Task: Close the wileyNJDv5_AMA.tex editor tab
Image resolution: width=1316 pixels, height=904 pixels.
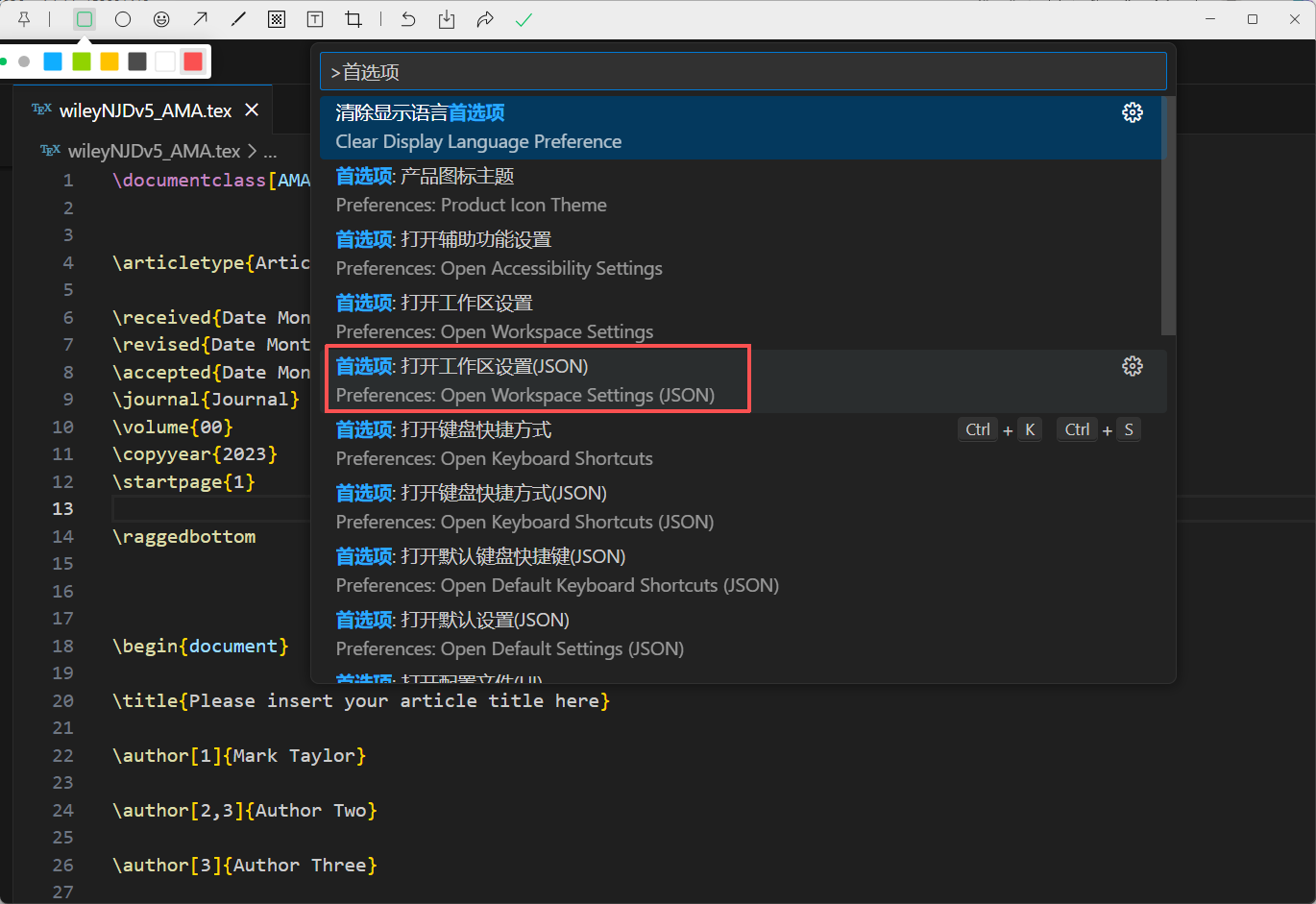Action: [x=252, y=110]
